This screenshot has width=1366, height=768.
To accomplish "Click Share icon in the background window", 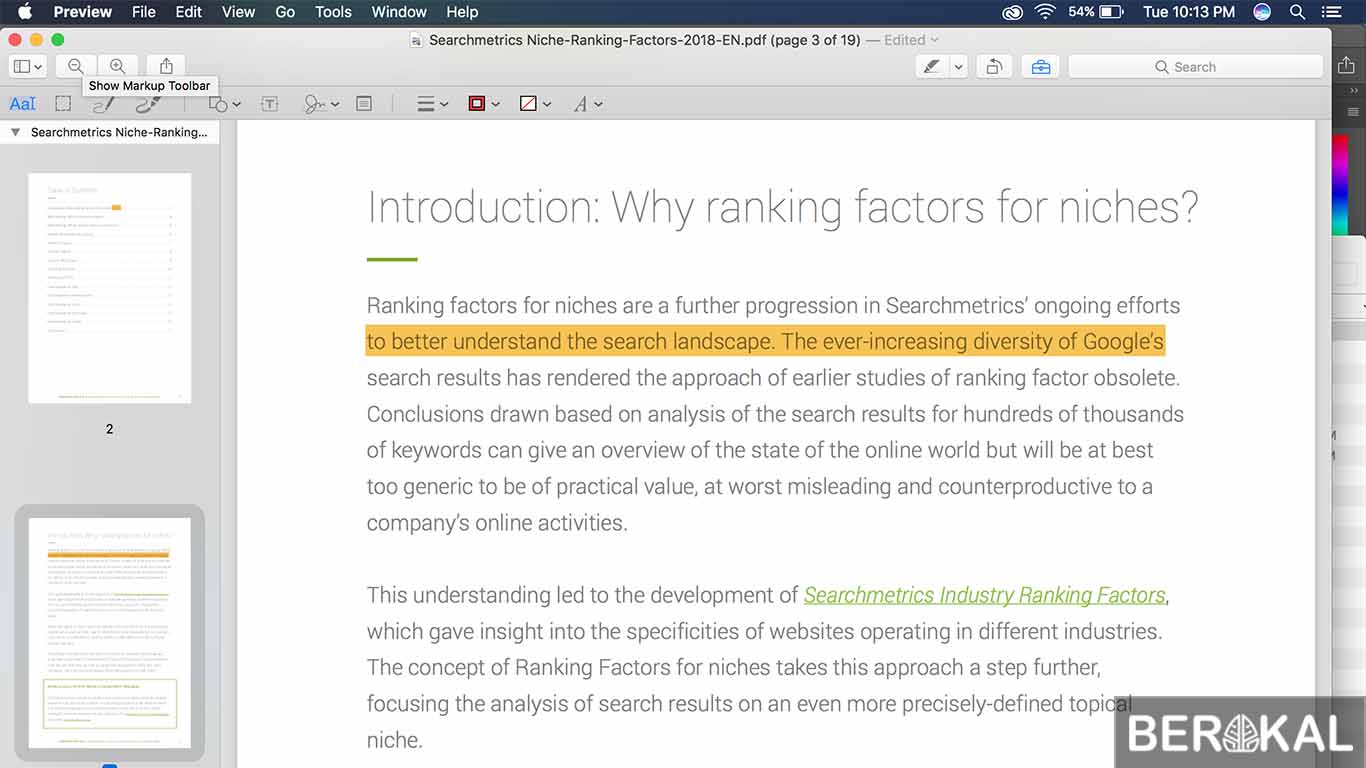I will coord(1346,65).
